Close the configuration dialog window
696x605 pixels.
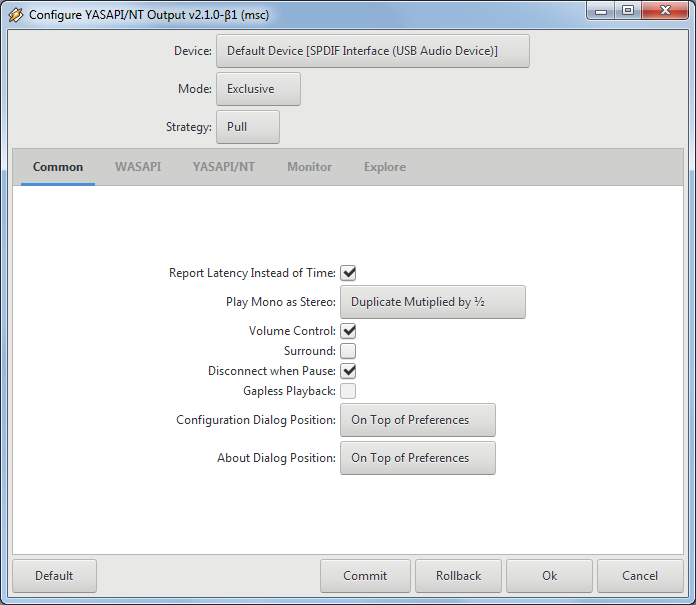coord(664,11)
